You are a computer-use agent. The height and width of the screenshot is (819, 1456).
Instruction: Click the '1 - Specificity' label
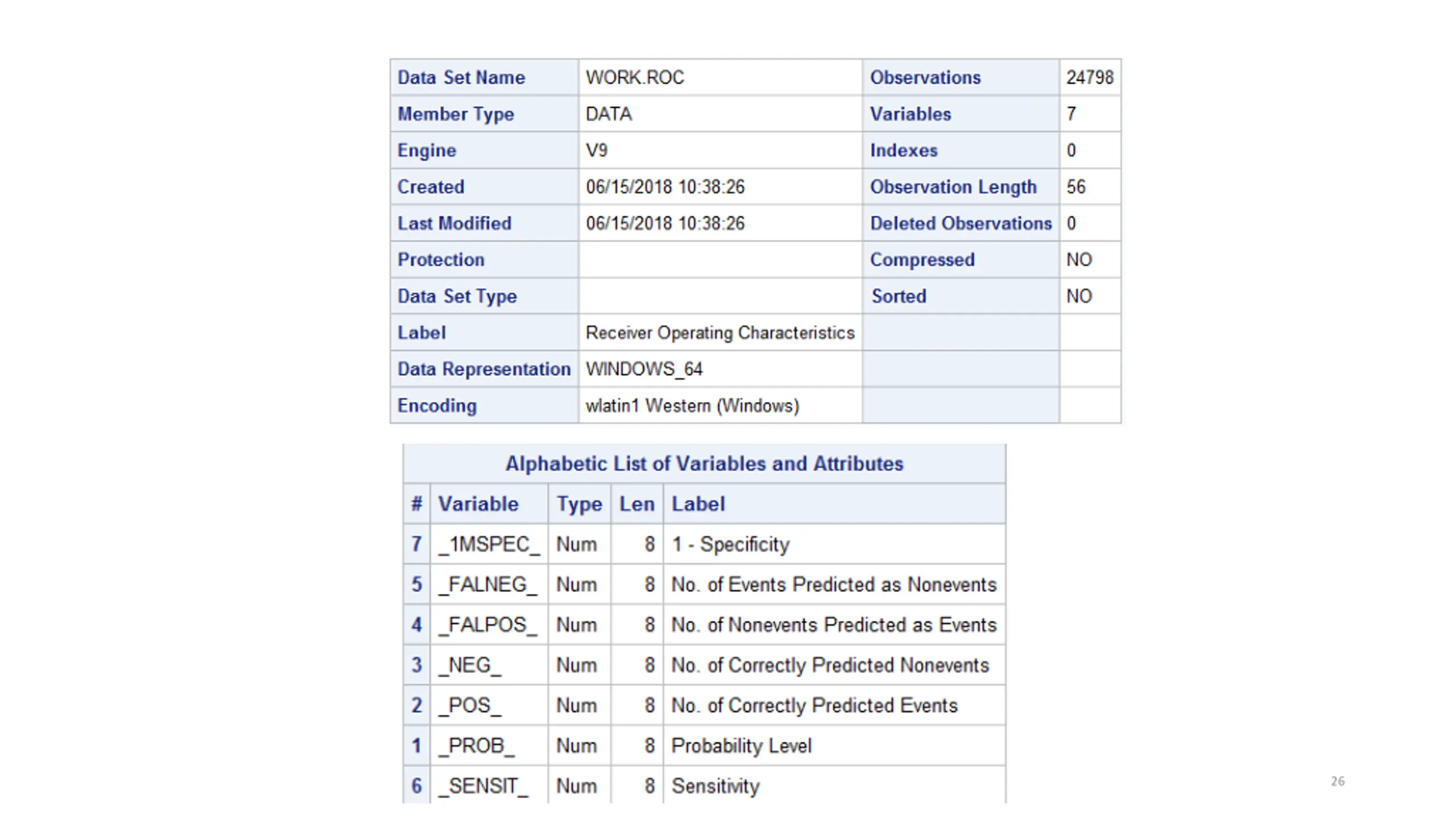[730, 545]
